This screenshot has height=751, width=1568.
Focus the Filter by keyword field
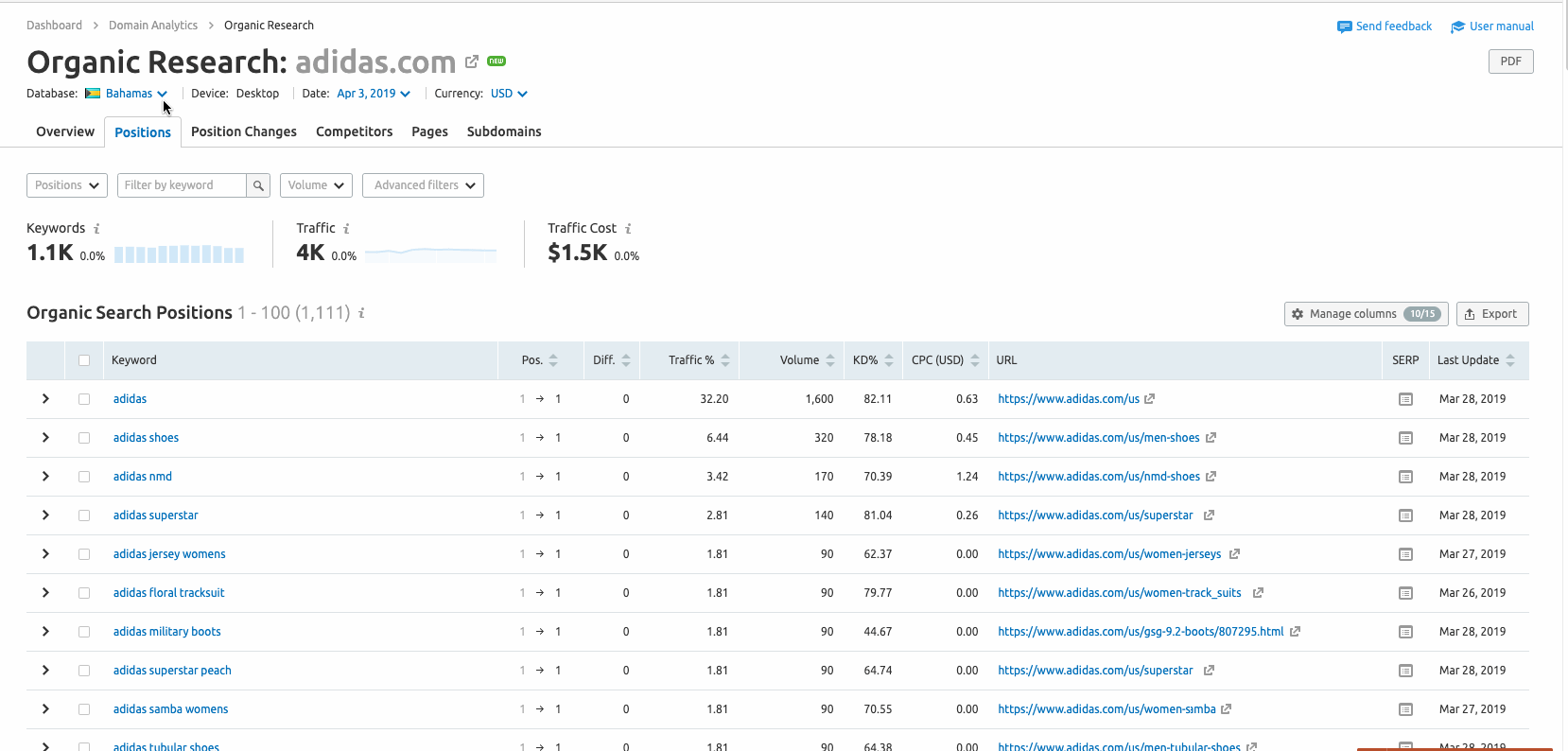click(182, 185)
